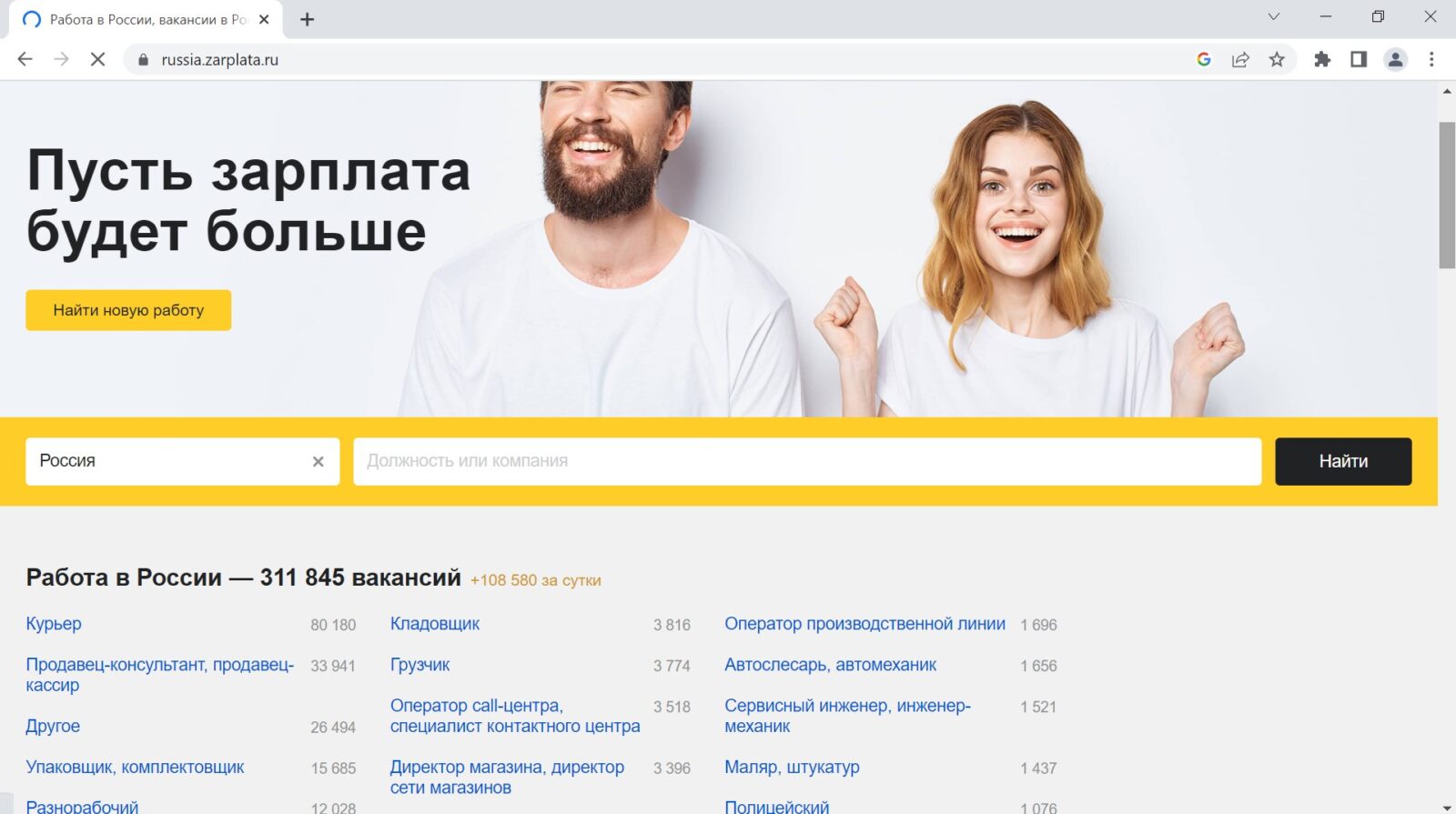The image size is (1456, 814).
Task: Open the Разнорабочий link
Action: (x=82, y=807)
